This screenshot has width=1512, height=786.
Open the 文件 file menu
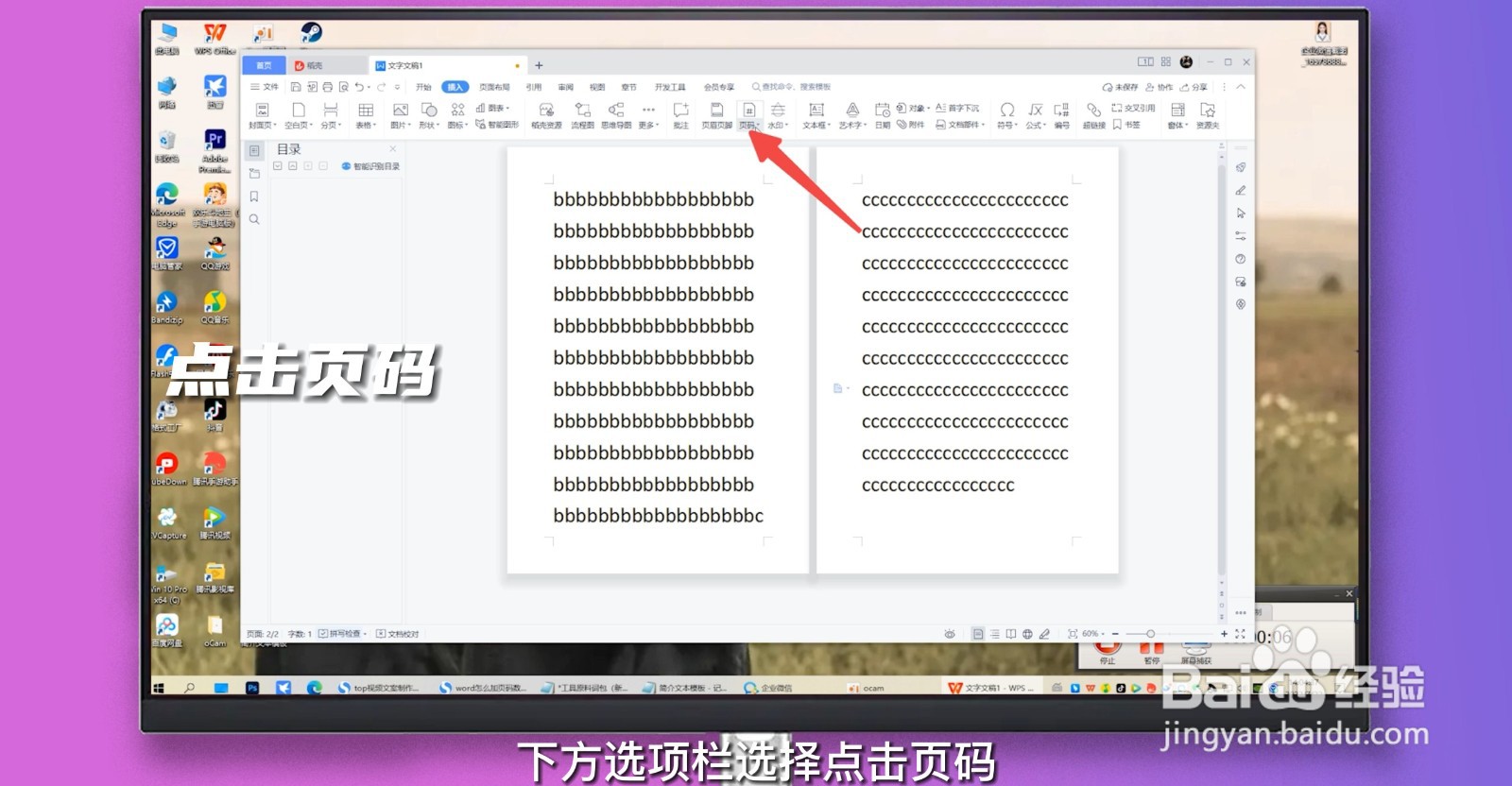click(x=265, y=87)
